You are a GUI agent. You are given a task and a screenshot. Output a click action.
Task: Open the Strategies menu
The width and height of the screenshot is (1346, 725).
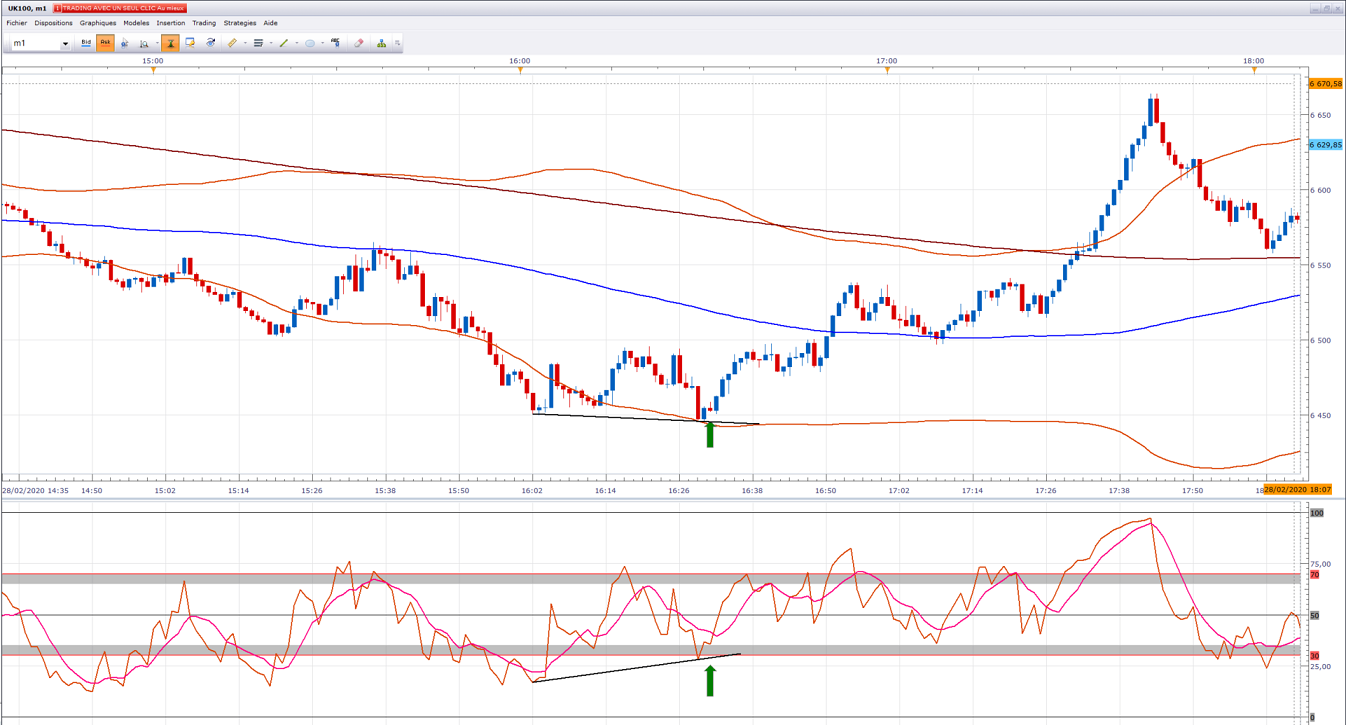[240, 23]
